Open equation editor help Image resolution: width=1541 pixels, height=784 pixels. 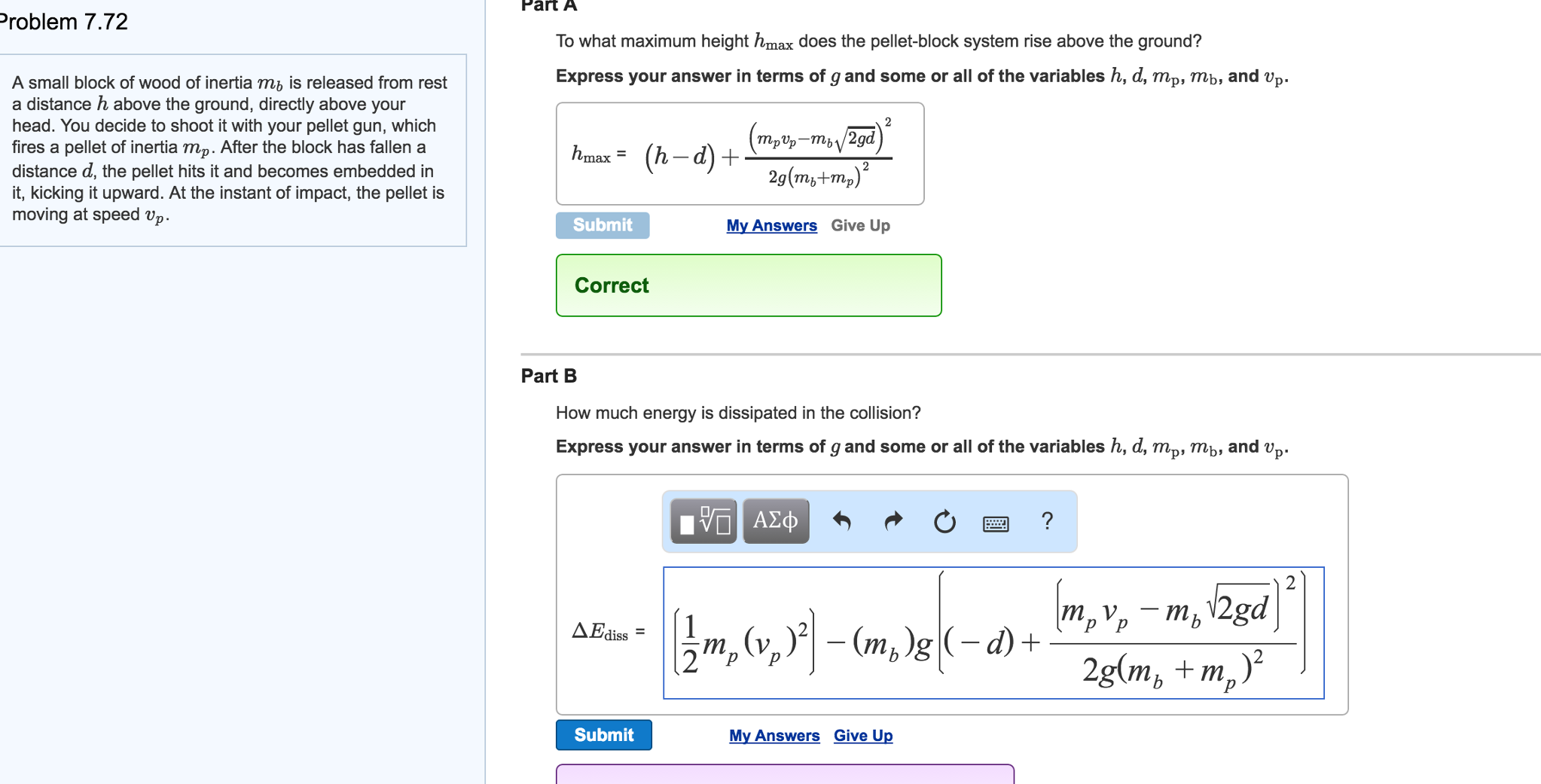1047,520
